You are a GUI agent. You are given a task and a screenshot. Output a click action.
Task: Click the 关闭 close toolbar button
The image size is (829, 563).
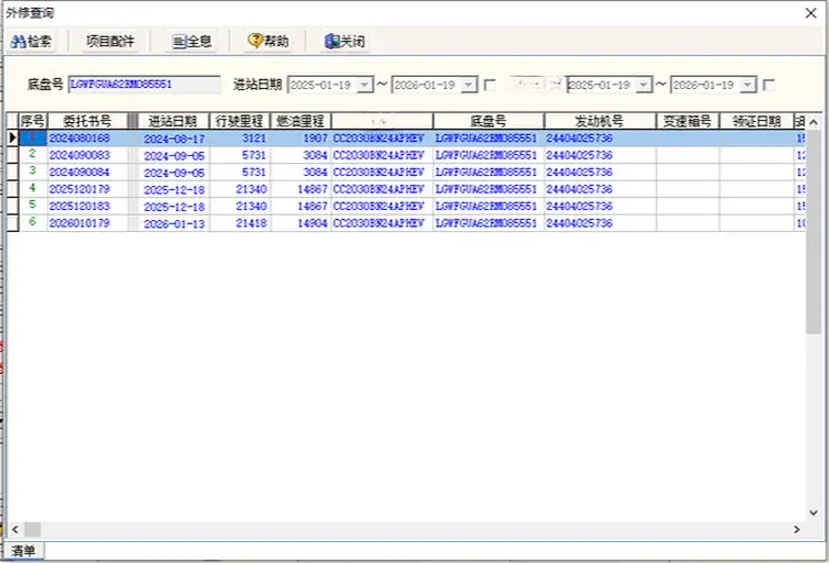pos(344,42)
